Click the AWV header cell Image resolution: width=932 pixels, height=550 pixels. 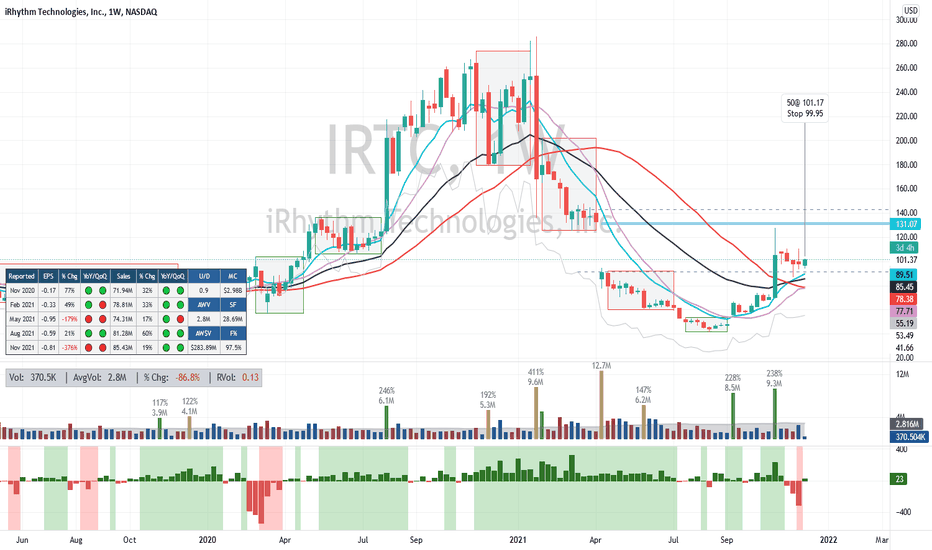(204, 304)
